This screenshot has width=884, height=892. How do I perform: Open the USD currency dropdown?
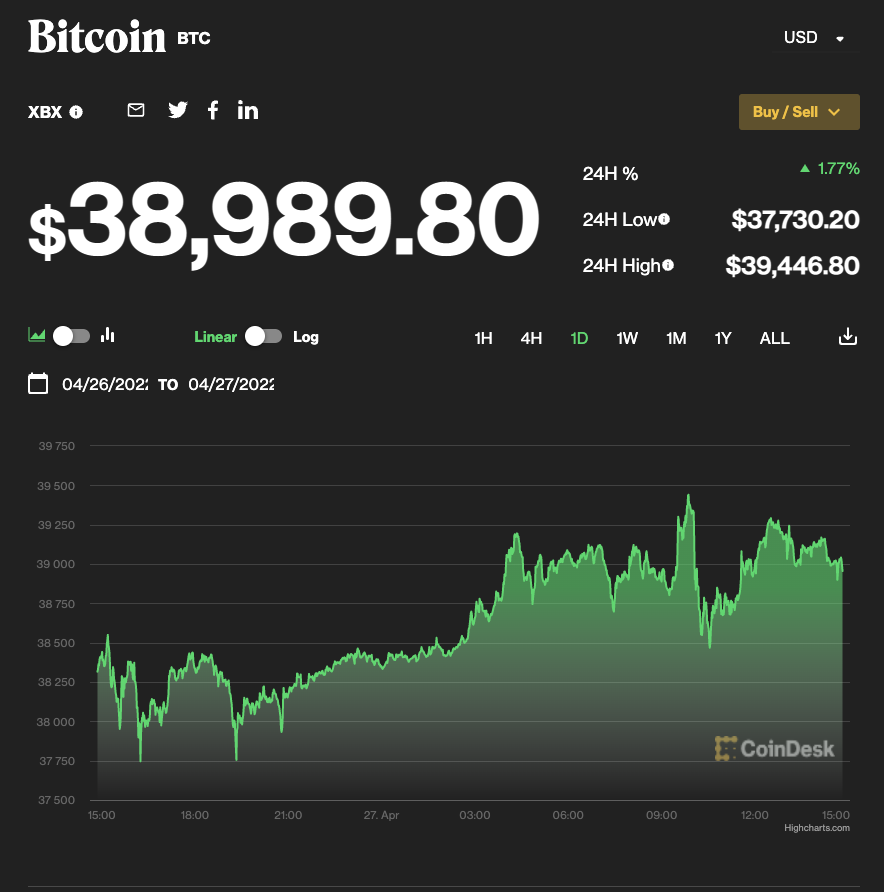[x=814, y=38]
